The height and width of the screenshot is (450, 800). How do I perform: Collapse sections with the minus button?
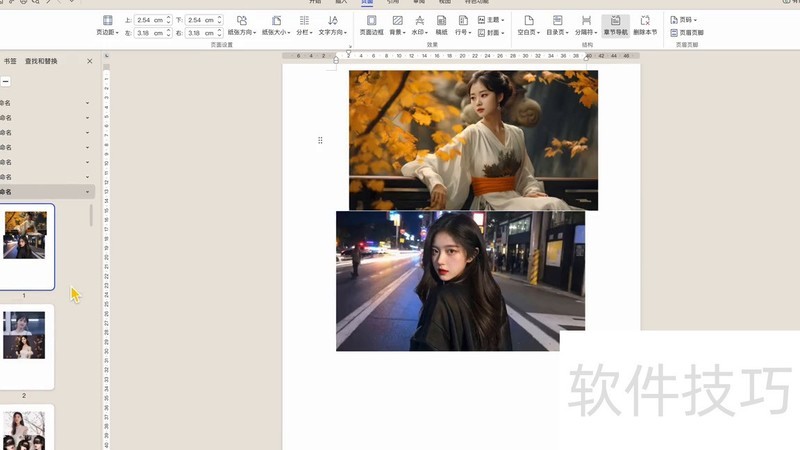[x=5, y=82]
